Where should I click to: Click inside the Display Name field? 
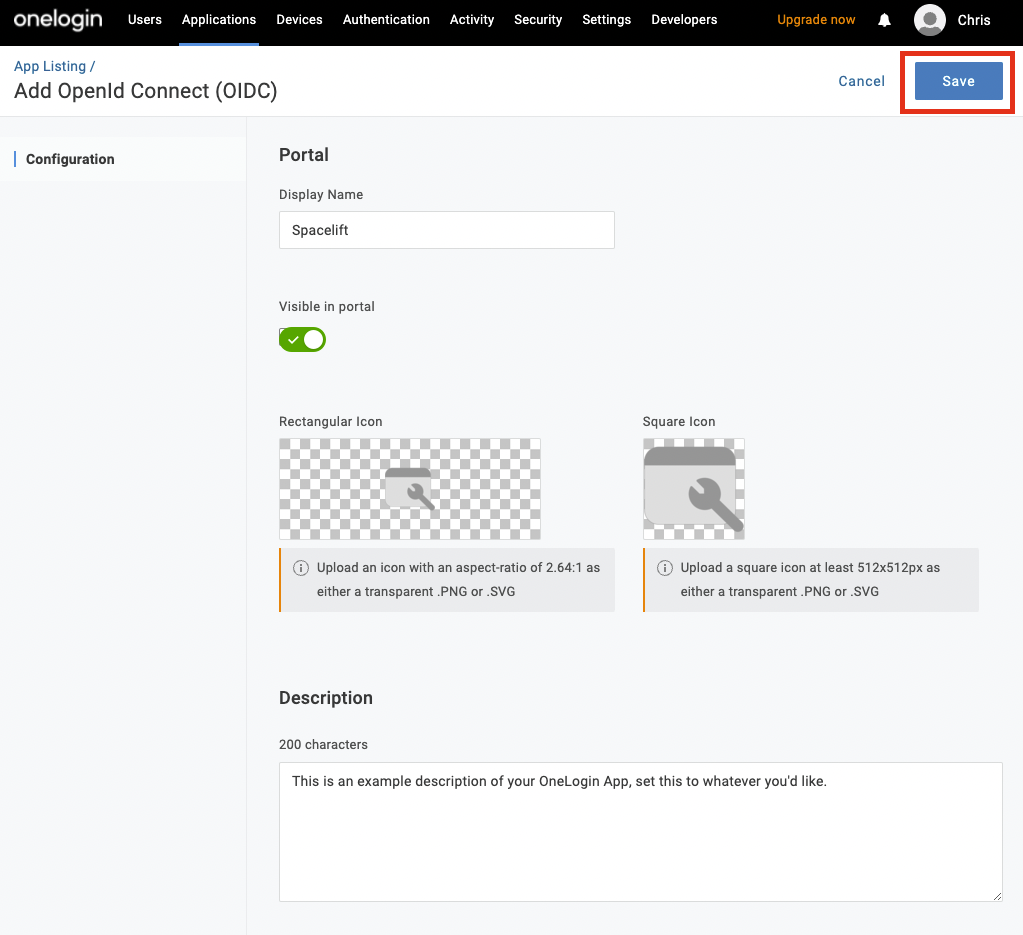(x=446, y=229)
